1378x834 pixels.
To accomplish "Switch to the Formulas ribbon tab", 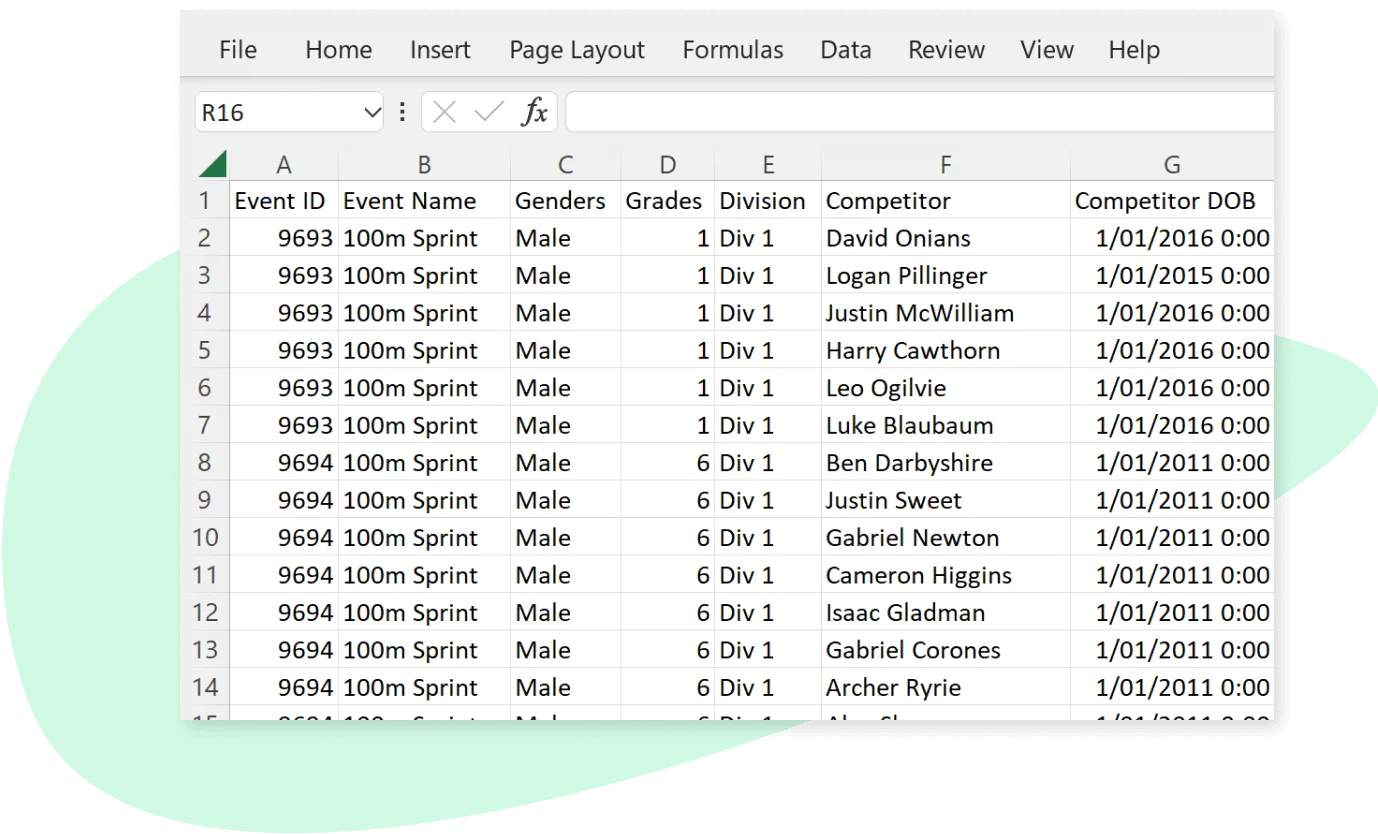I will tap(732, 49).
